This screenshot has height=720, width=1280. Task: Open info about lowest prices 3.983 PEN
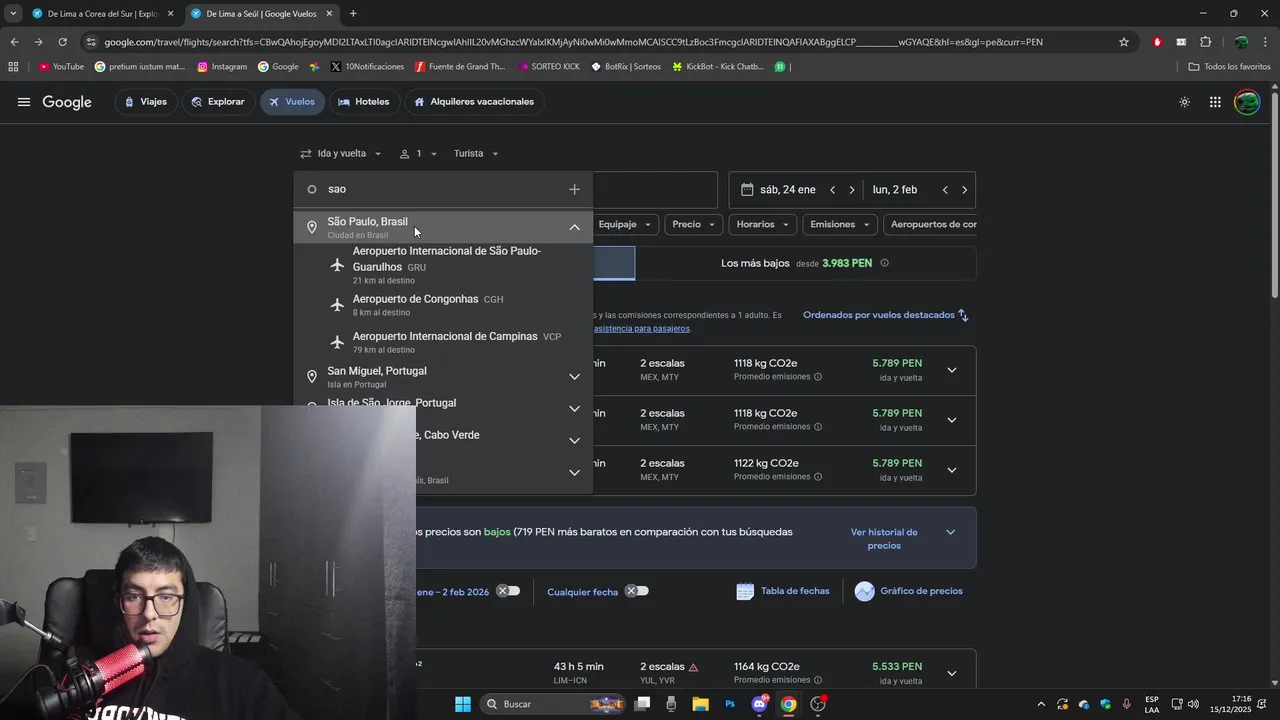coord(884,263)
